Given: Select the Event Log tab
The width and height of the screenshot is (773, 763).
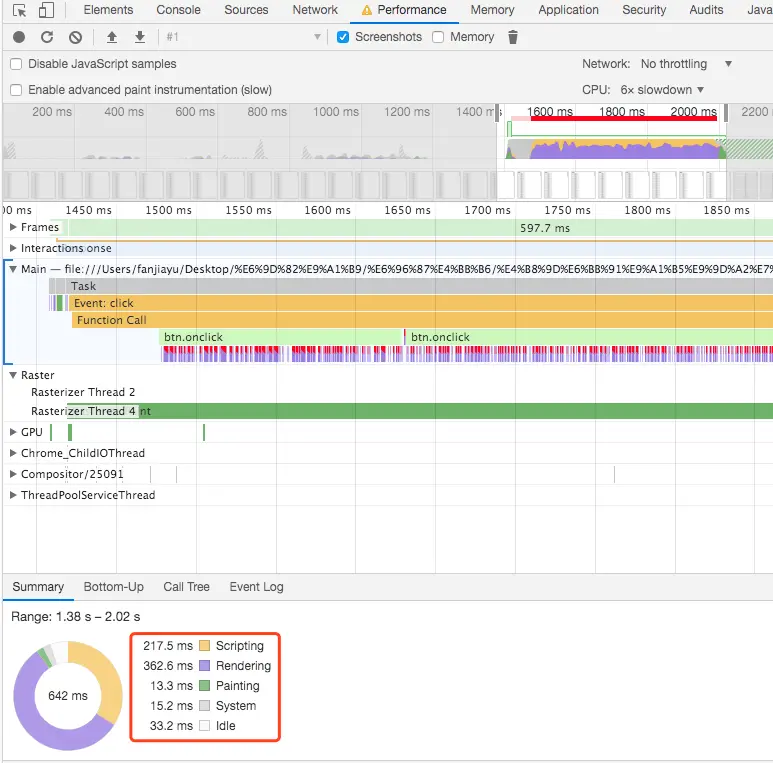Looking at the screenshot, I should [x=256, y=587].
